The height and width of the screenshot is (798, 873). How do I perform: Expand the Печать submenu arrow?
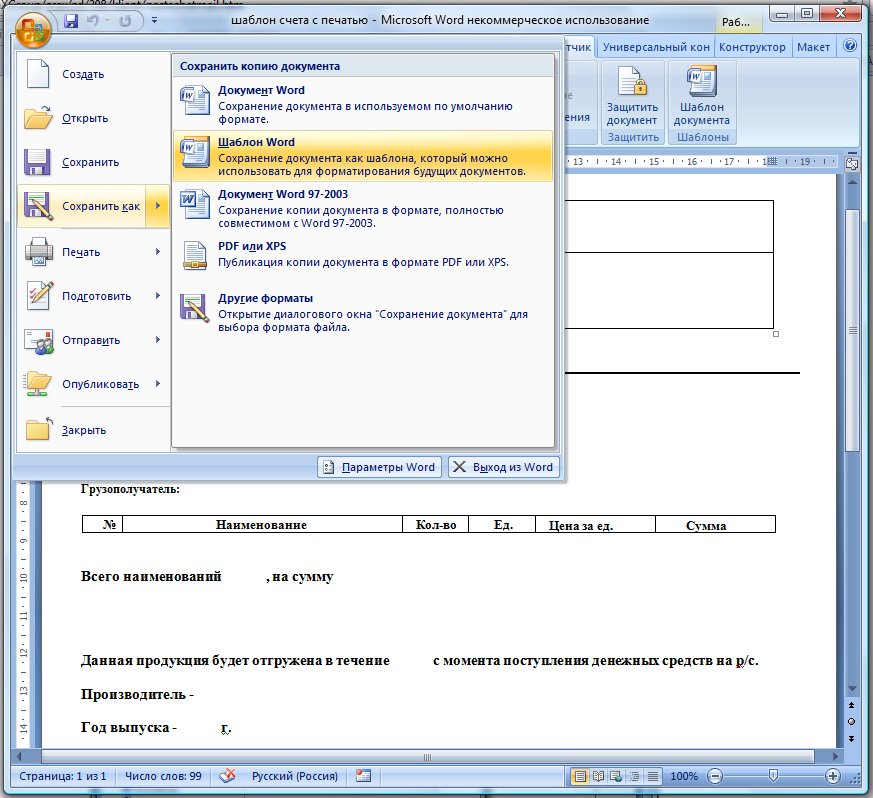click(x=158, y=252)
